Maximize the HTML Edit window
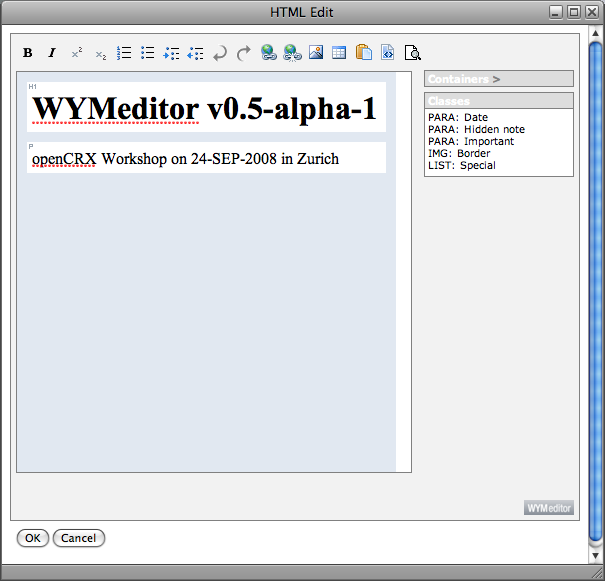605x581 pixels. click(x=574, y=12)
